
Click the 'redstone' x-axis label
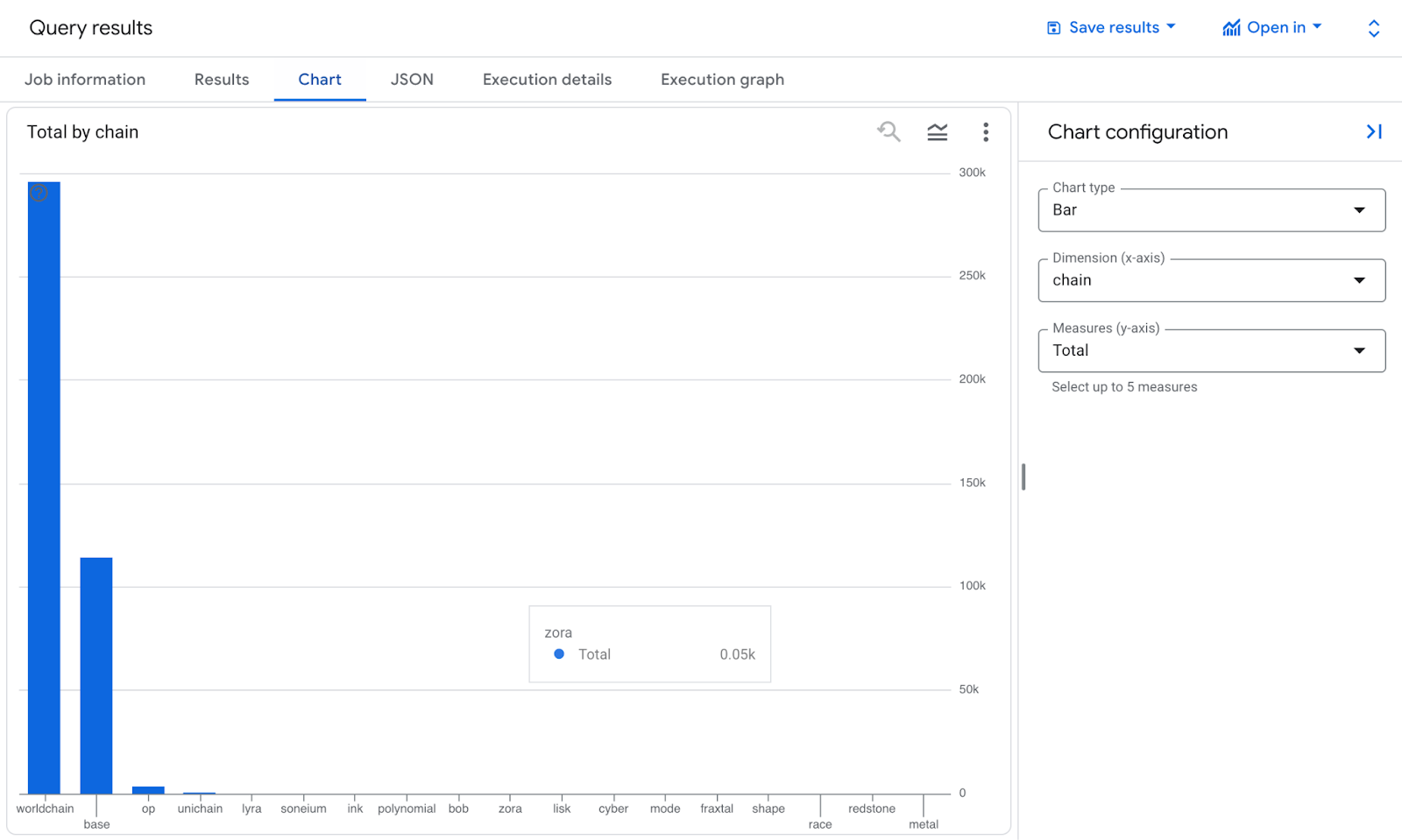pyautogui.click(x=872, y=808)
